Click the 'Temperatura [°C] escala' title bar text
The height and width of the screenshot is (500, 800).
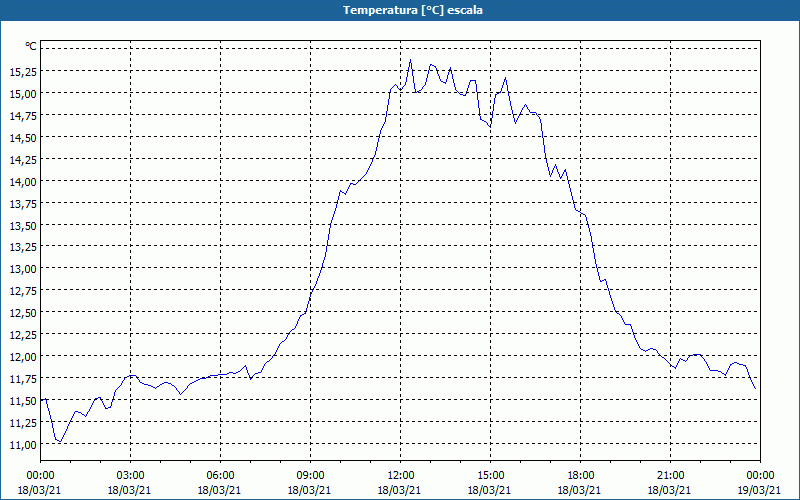point(413,10)
